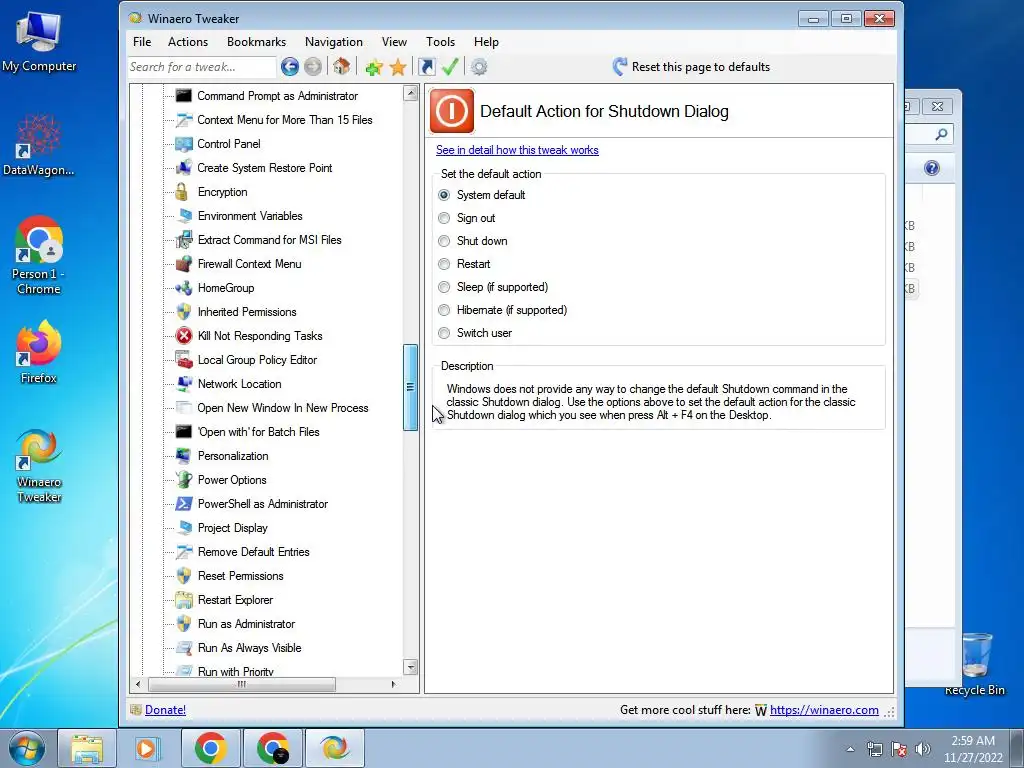This screenshot has width=1024, height=768.
Task: Open the View menu
Action: pyautogui.click(x=394, y=42)
